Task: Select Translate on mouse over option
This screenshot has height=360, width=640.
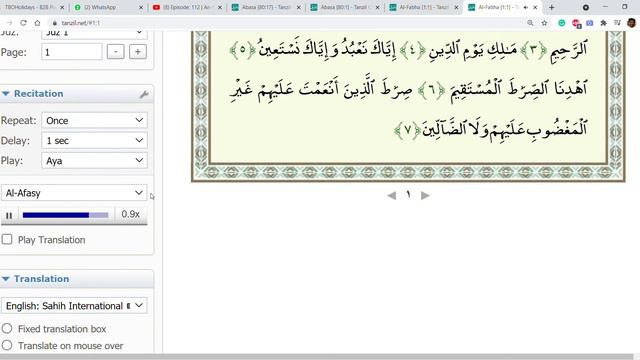Action: coord(7,345)
